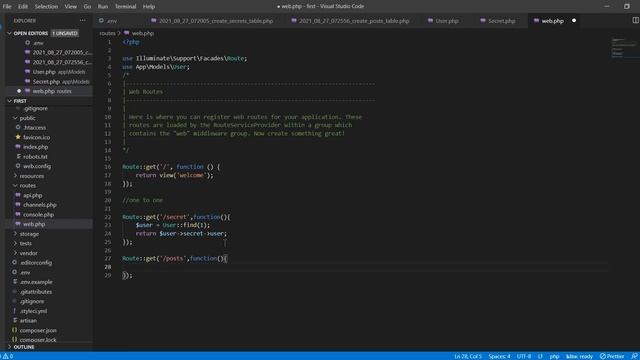Open the Edit menu

coord(23,7)
